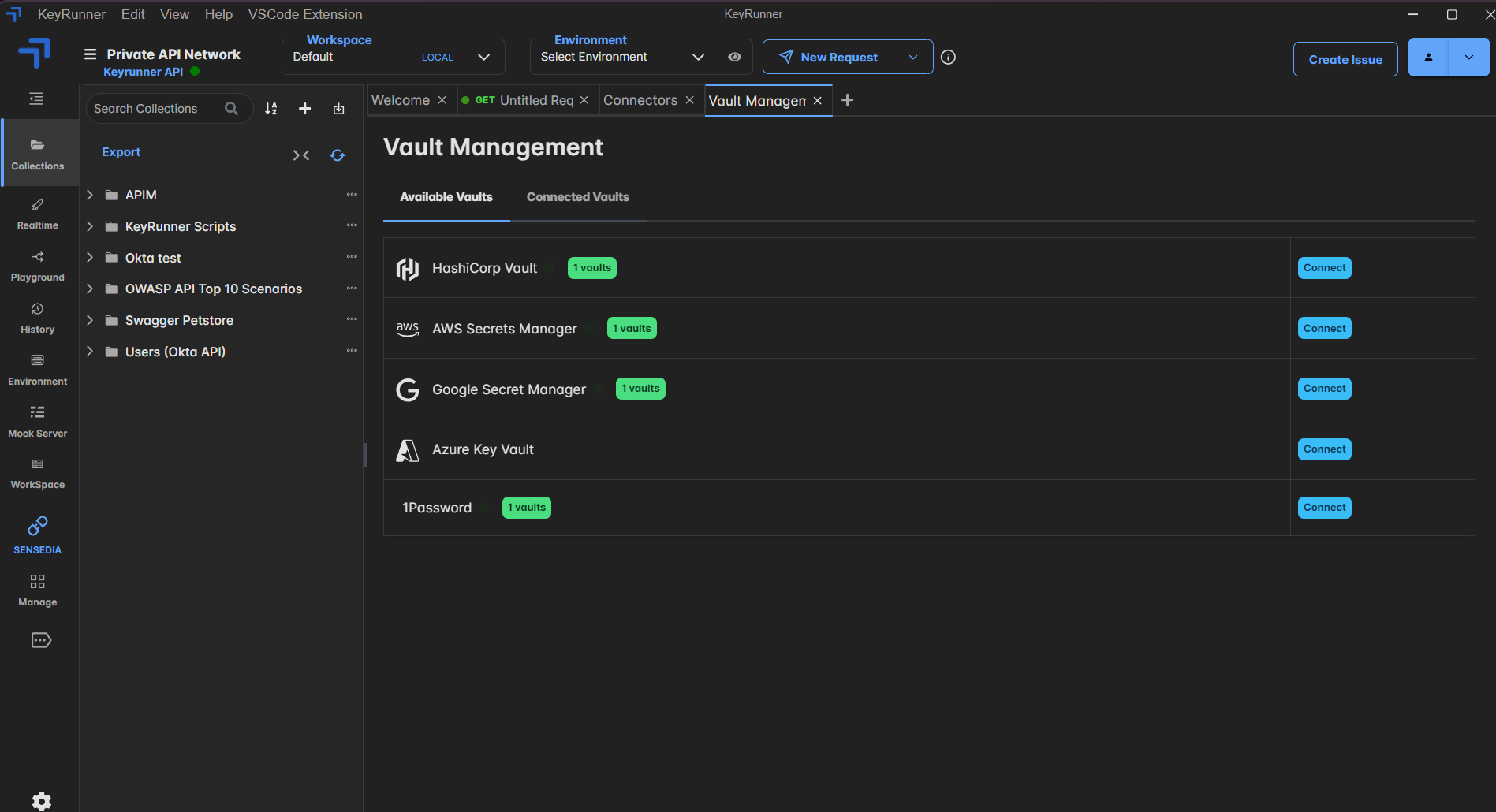Connect HashiCorp Vault
This screenshot has width=1496, height=812.
1325,268
